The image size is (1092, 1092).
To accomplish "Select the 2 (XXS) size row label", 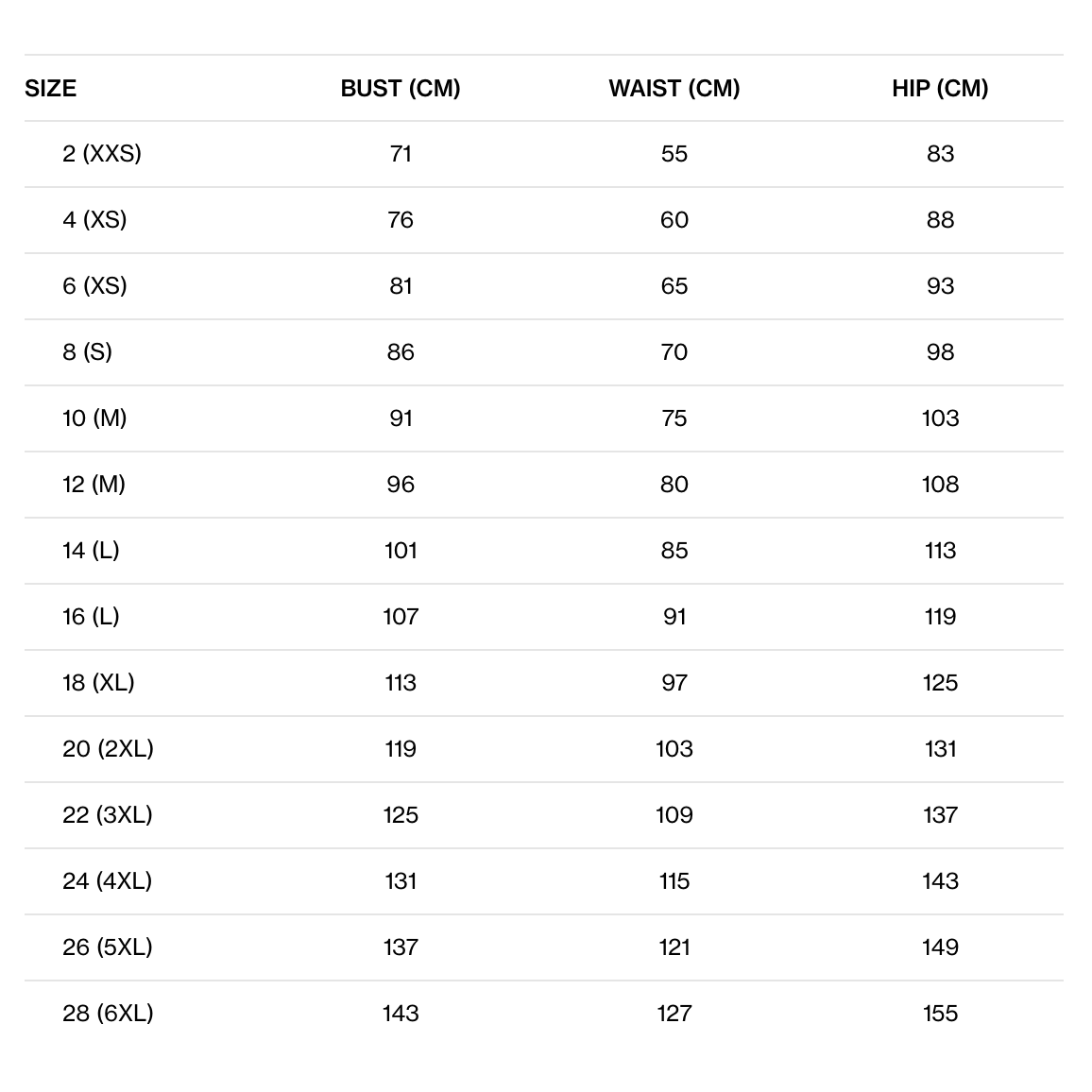I will 102,153.
